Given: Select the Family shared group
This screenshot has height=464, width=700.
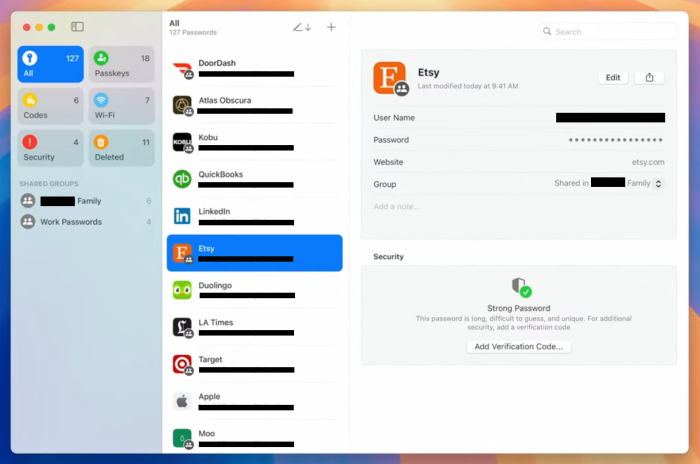Looking at the screenshot, I should click(86, 201).
